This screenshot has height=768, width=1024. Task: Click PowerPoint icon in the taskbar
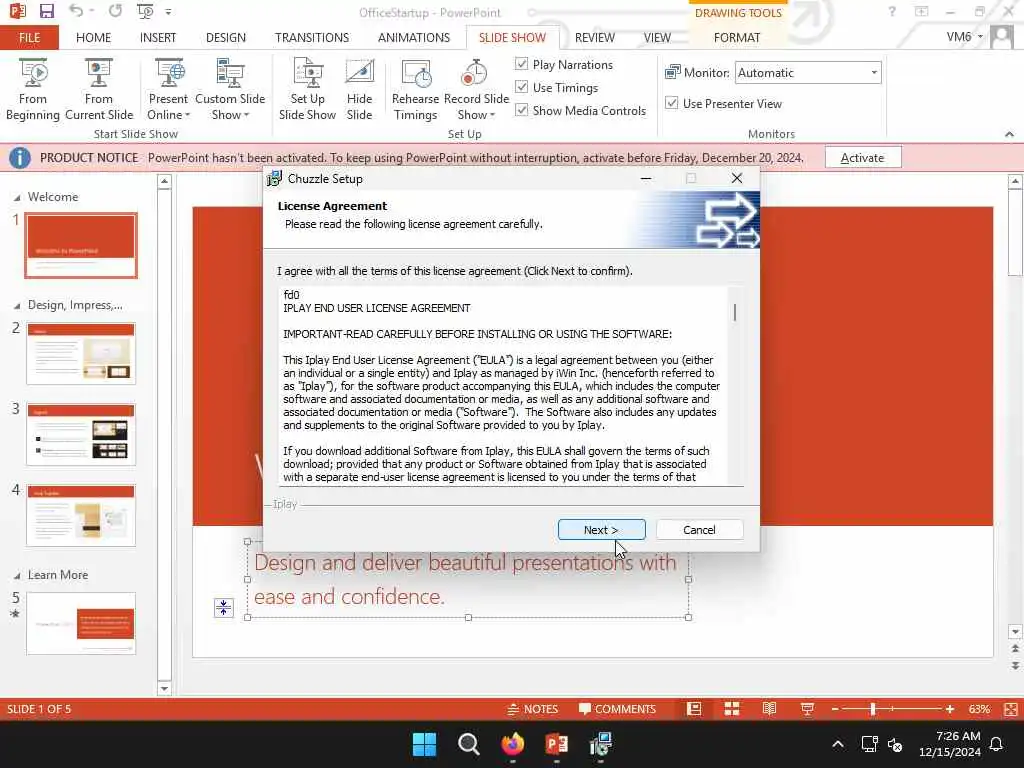556,744
